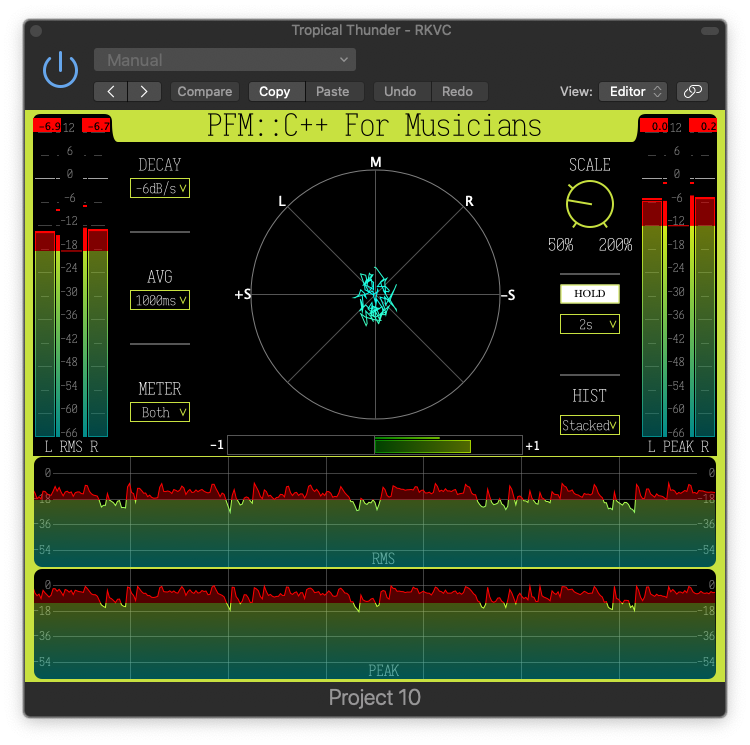Open the DECAY -6dB/s dropdown
Screen dimensions: 750x745
(160, 188)
